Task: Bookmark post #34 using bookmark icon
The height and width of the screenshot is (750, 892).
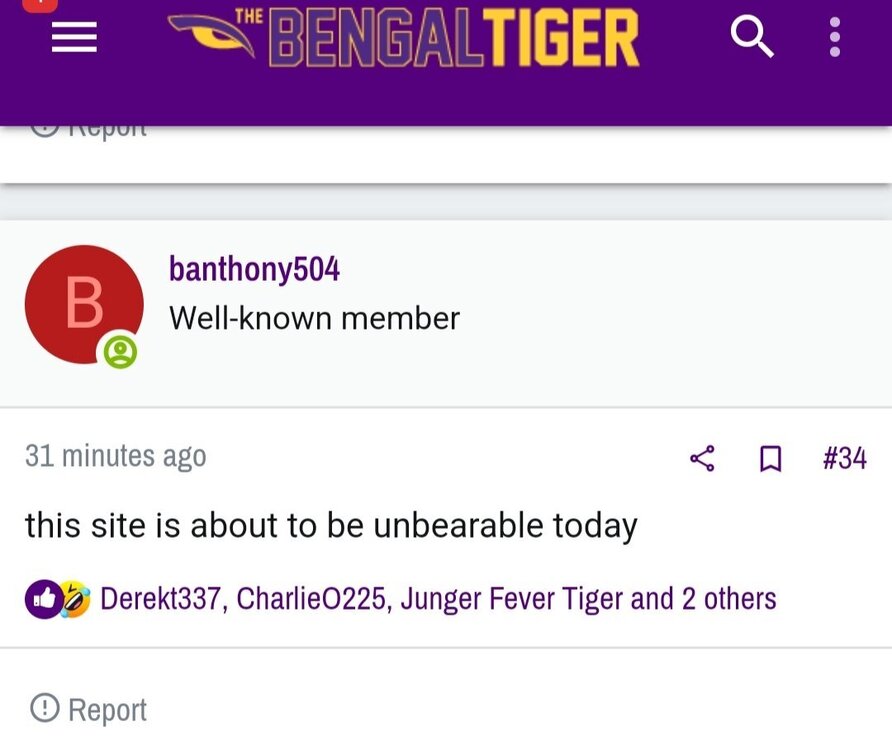Action: click(x=770, y=458)
